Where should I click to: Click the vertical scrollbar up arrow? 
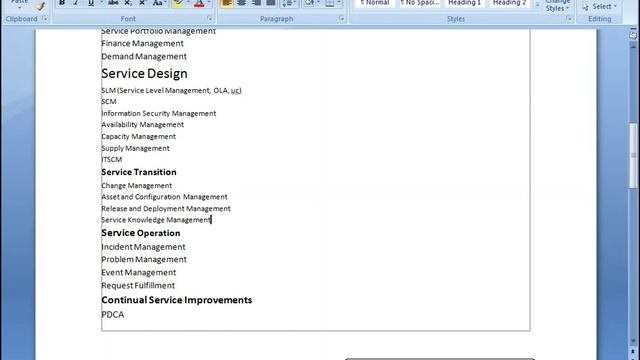pyautogui.click(x=633, y=47)
